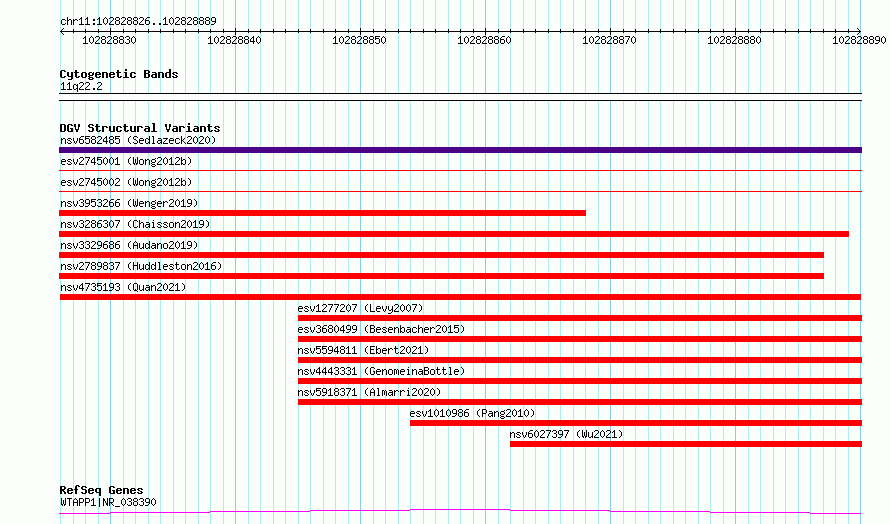The height and width of the screenshot is (524, 890).
Task: Open nsv6027397 (Wu2021) variant label
Action: point(566,434)
